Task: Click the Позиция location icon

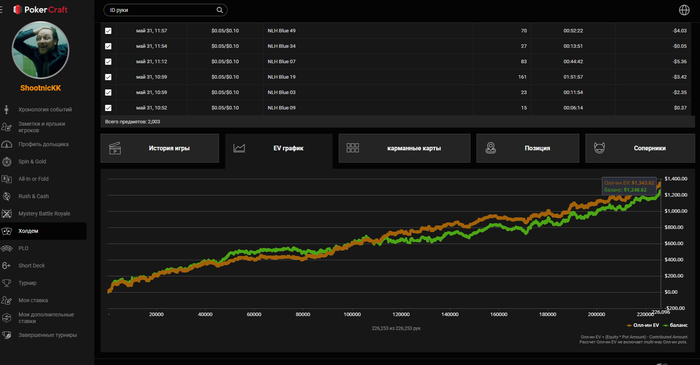Action: coord(491,148)
